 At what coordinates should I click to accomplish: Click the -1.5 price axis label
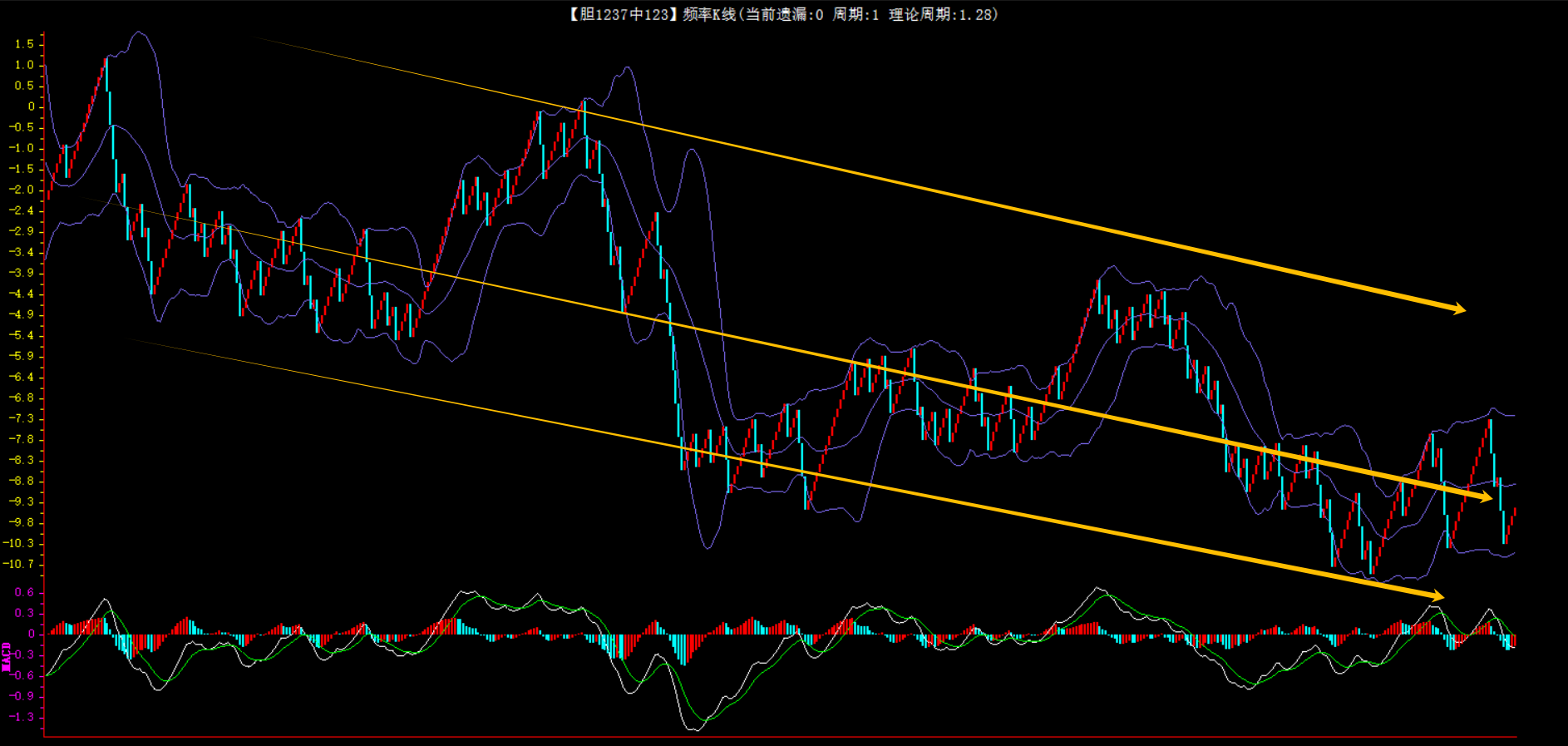[22, 169]
